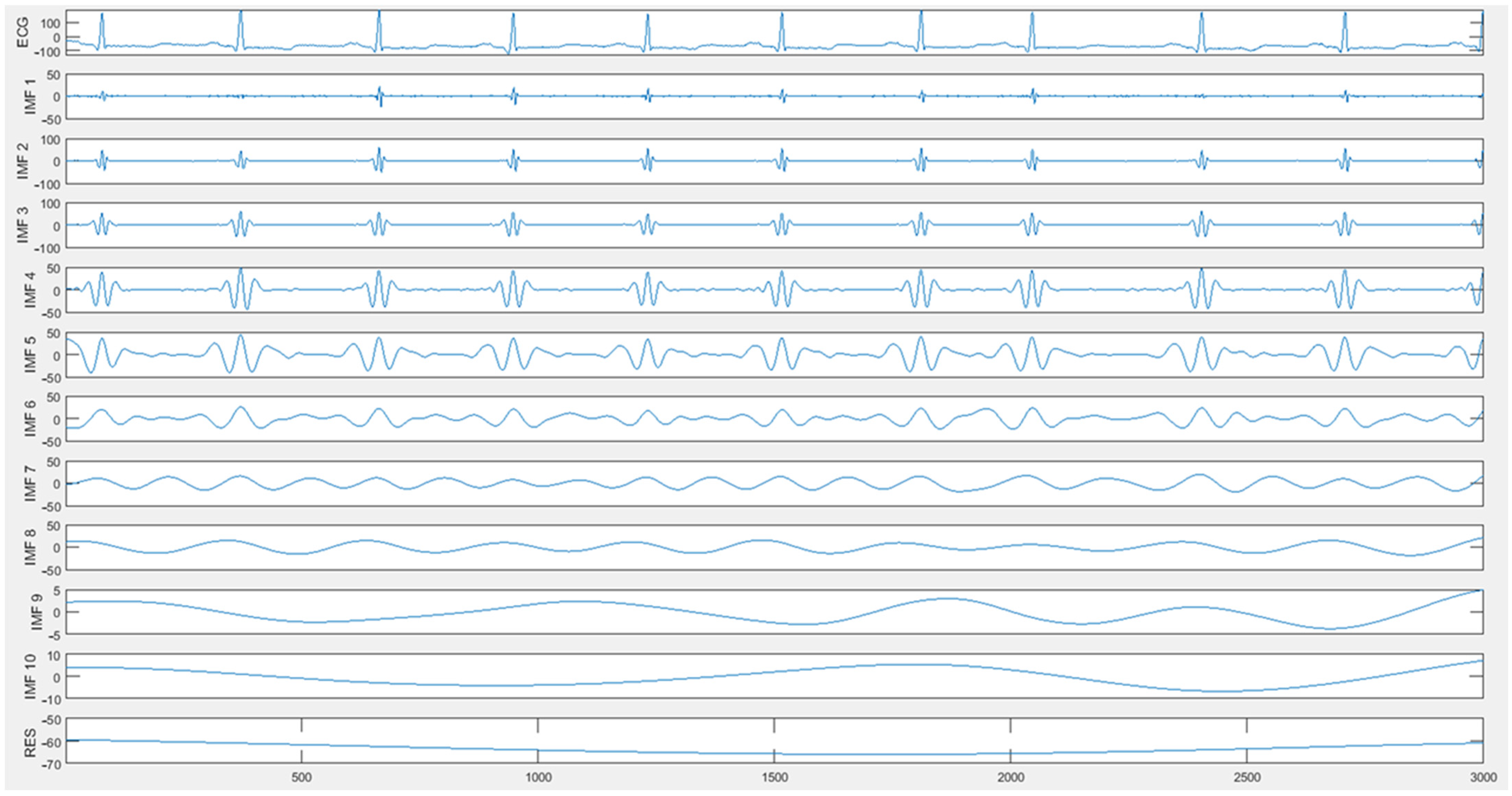The height and width of the screenshot is (796, 1512).
Task: Click the 2000 x-axis tick label
Action: (x=1010, y=778)
